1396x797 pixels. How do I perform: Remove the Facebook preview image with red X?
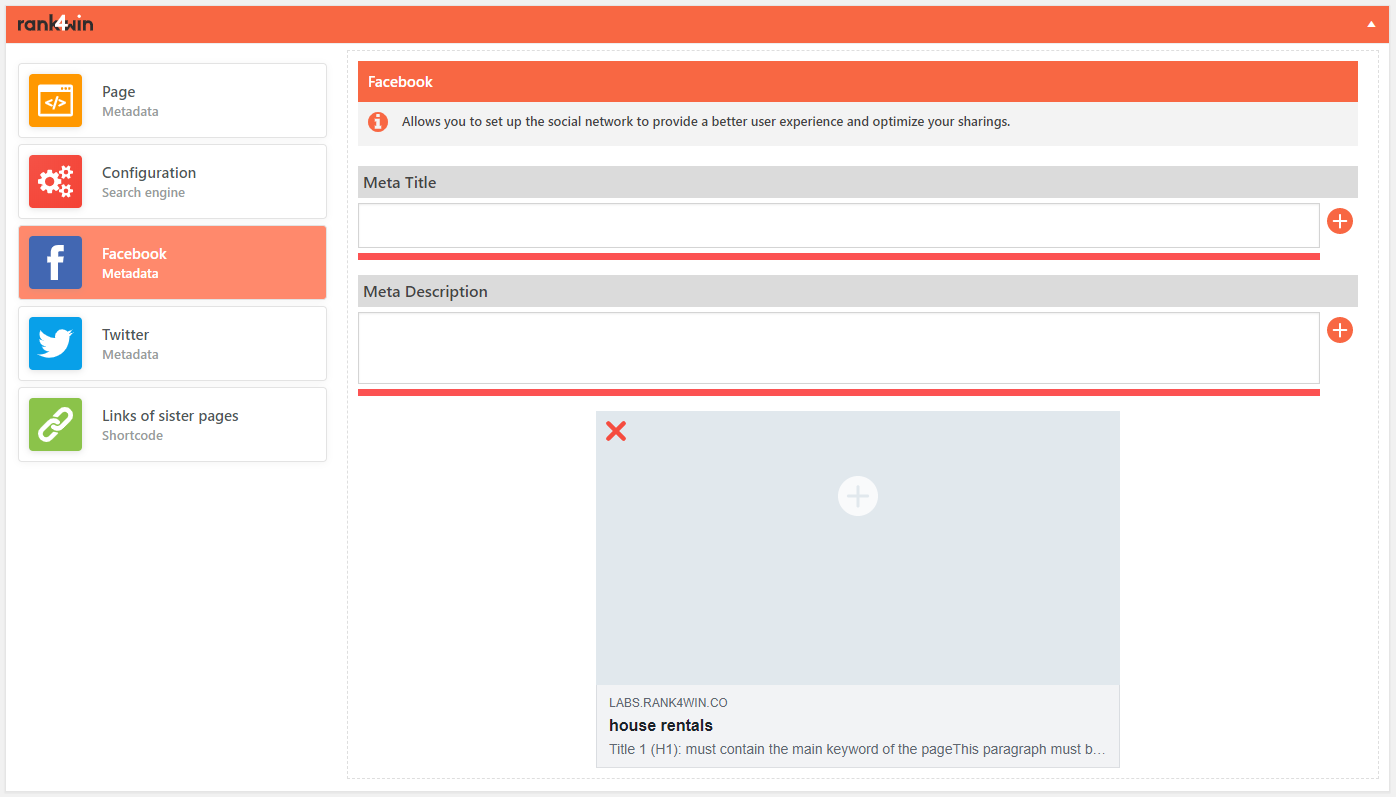pyautogui.click(x=616, y=431)
